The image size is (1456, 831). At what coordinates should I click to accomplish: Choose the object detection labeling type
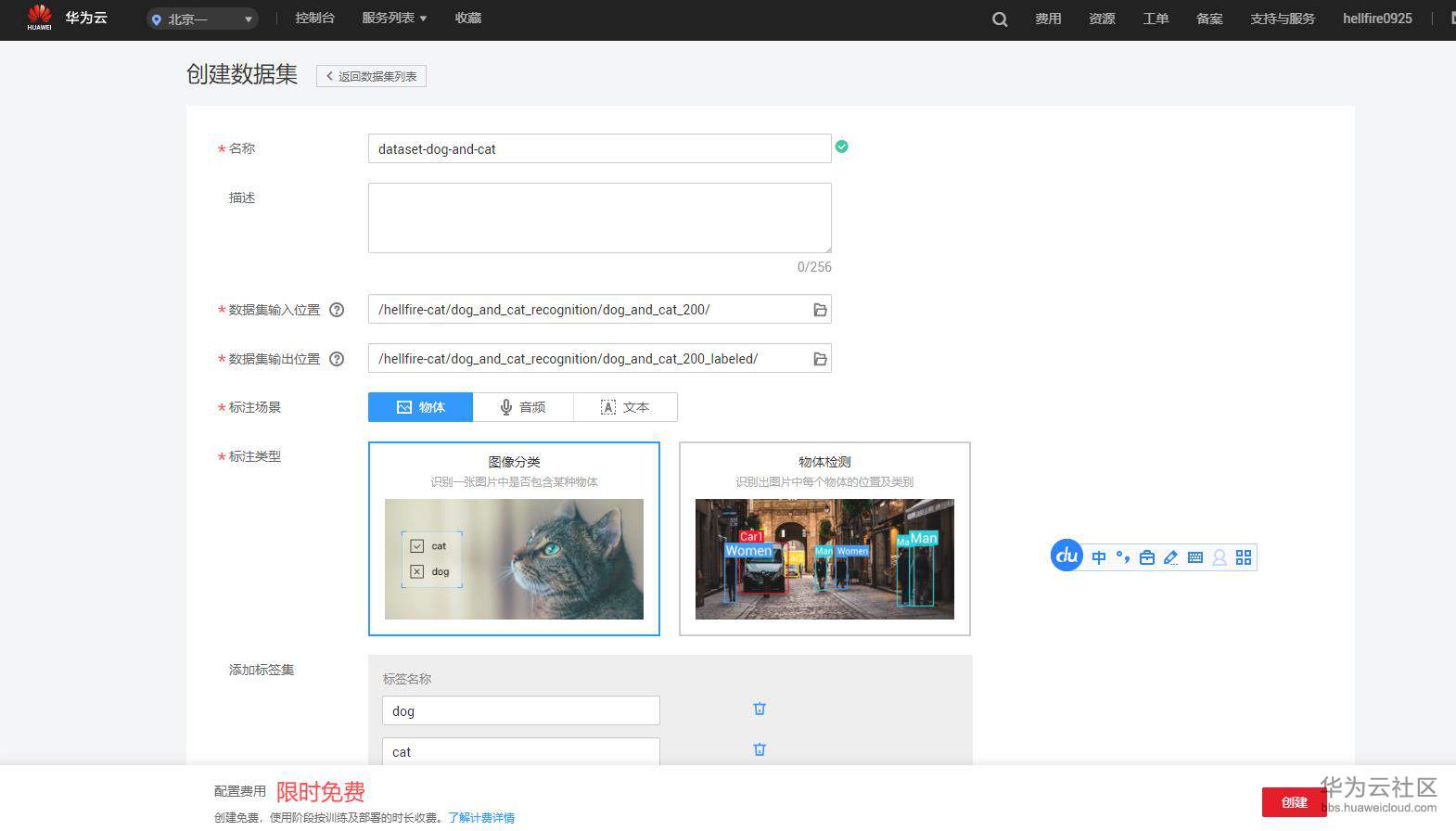coord(824,539)
